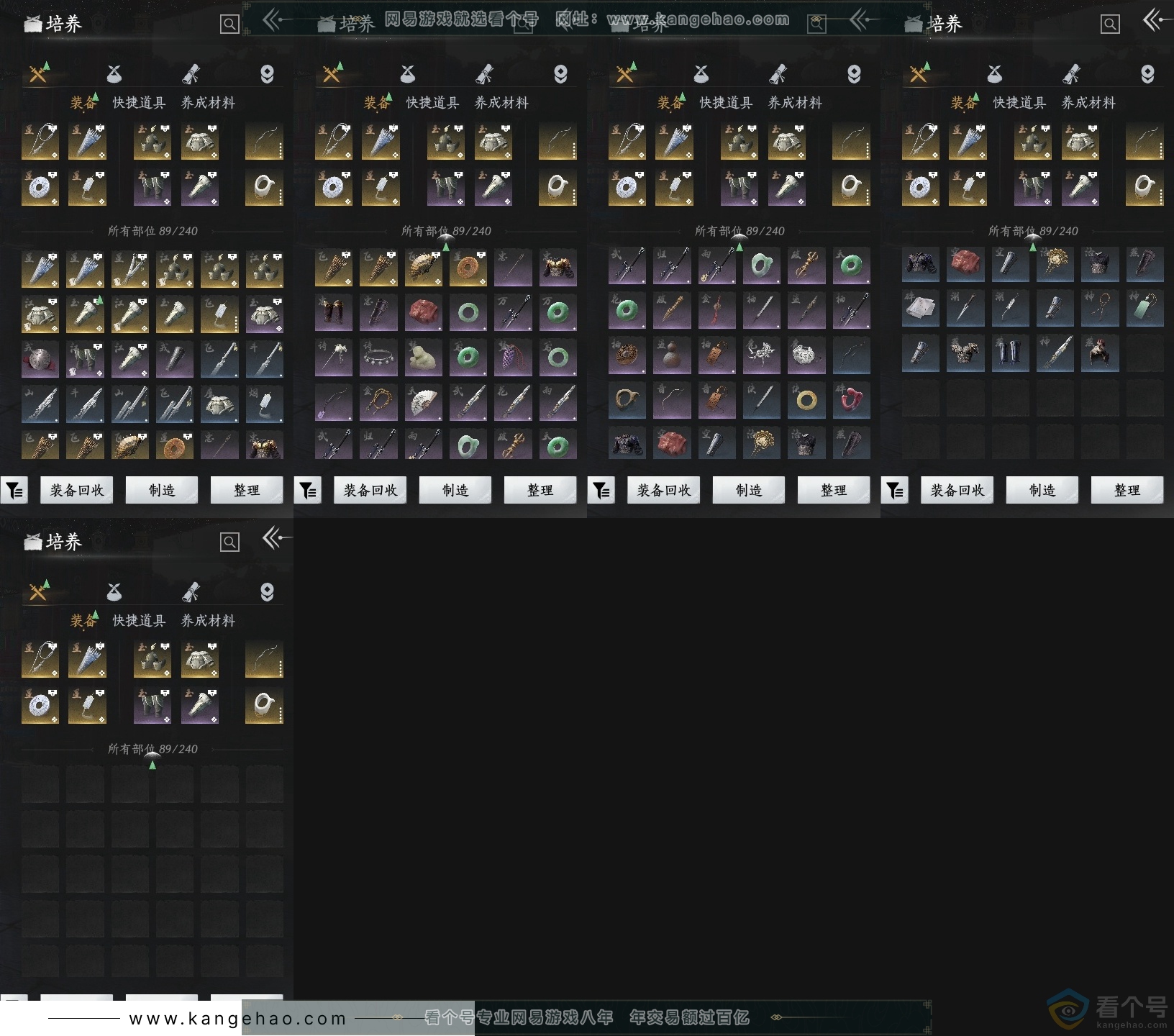Image resolution: width=1174 pixels, height=1036 pixels.
Task: Open the filter icon beside 装备回收 in the top-left panel
Action: (14, 490)
